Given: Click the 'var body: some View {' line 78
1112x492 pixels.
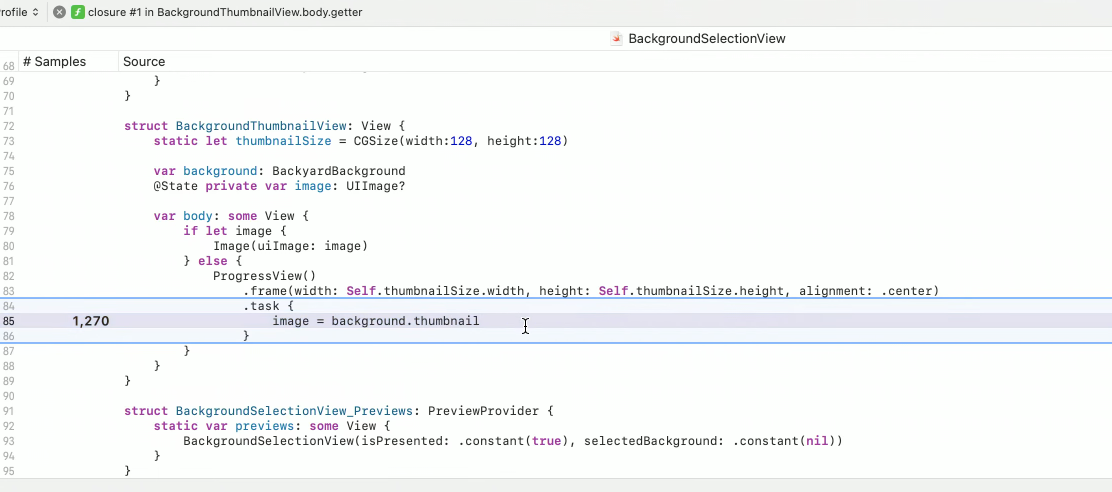Looking at the screenshot, I should click(x=231, y=216).
